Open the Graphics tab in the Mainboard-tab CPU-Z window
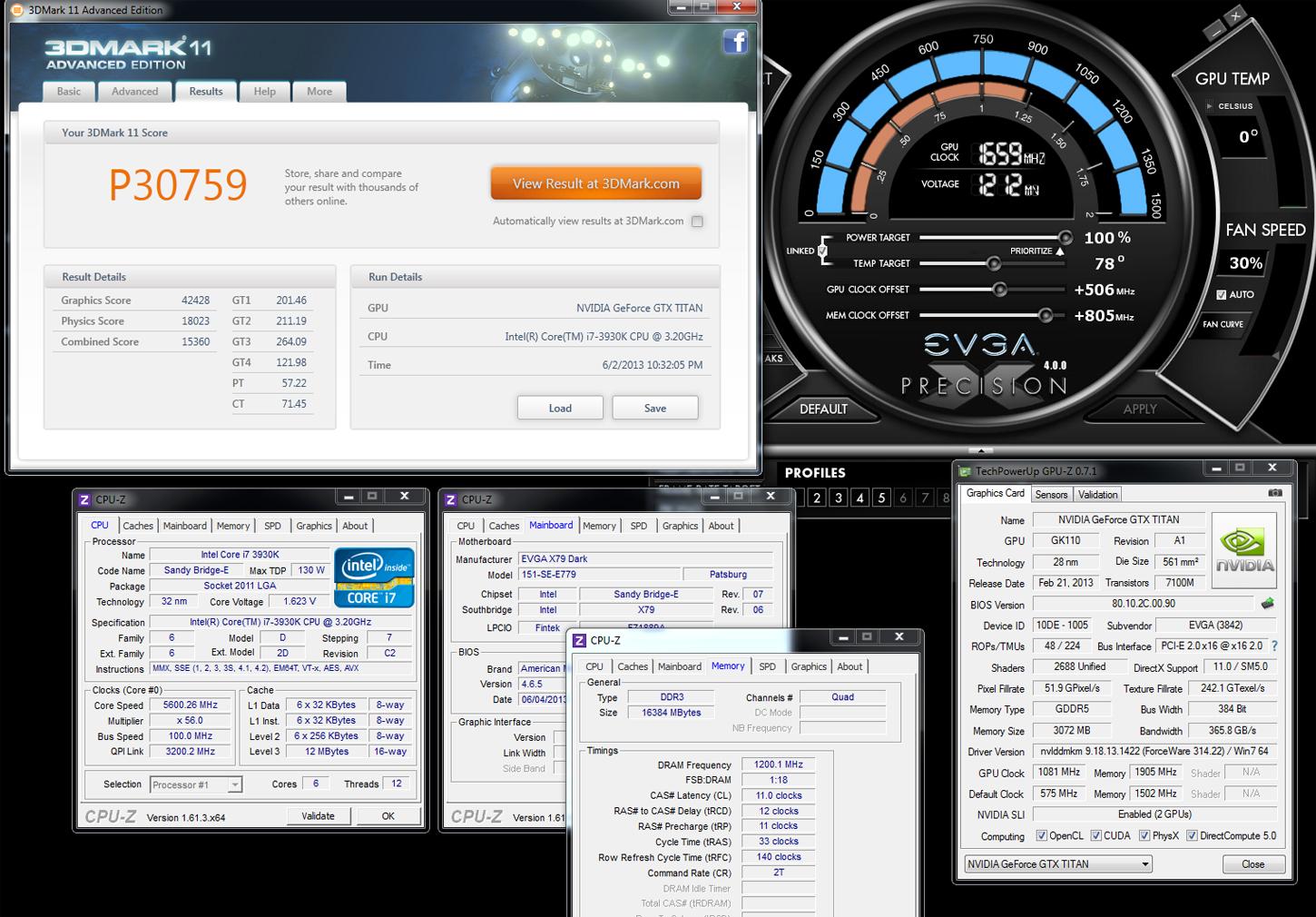Viewport: 1316px width, 917px height. click(x=681, y=526)
